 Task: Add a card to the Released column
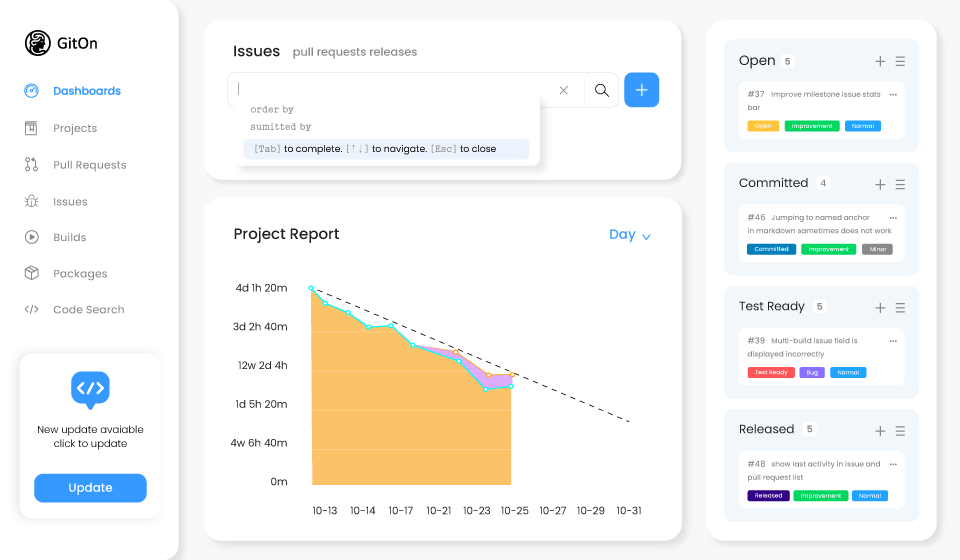(x=880, y=431)
